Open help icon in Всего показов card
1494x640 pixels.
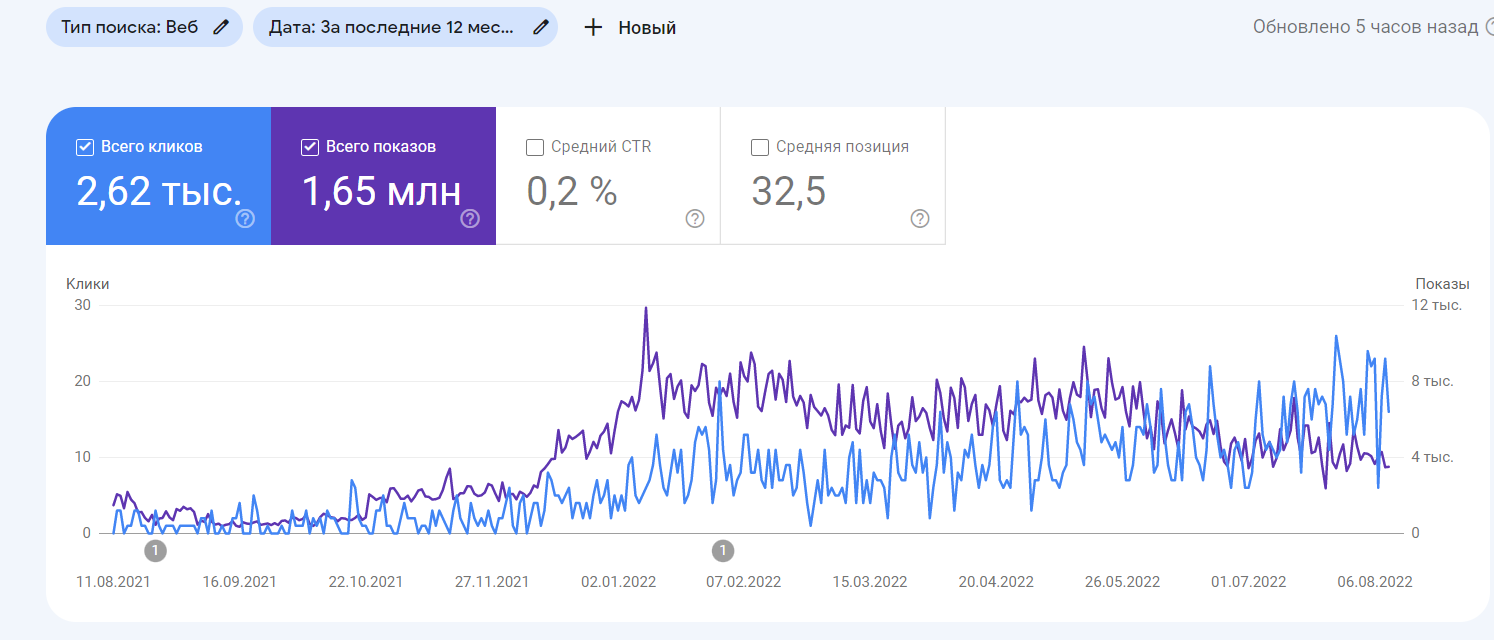pos(470,219)
